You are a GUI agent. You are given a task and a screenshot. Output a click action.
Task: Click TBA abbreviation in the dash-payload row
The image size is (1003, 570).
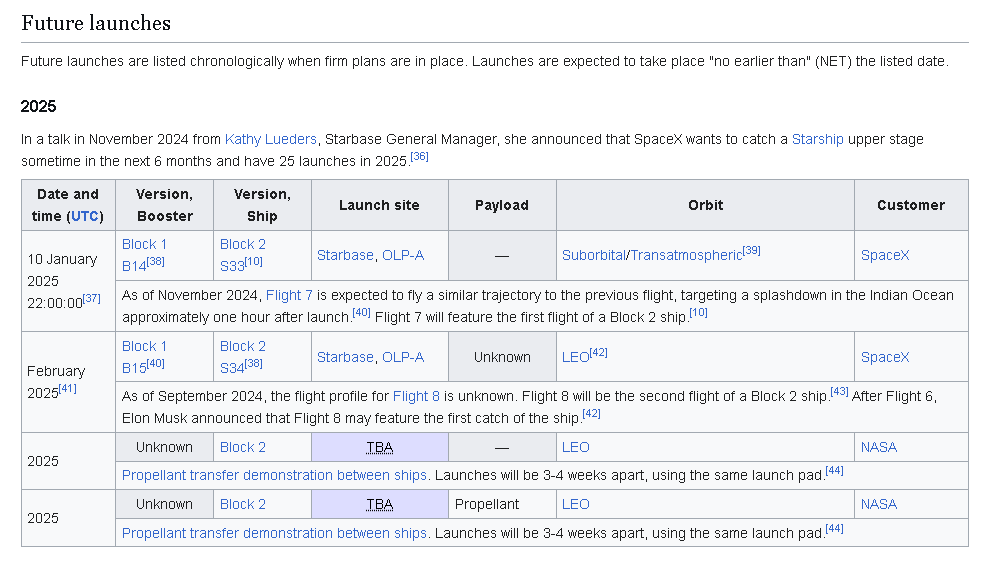pyautogui.click(x=380, y=448)
